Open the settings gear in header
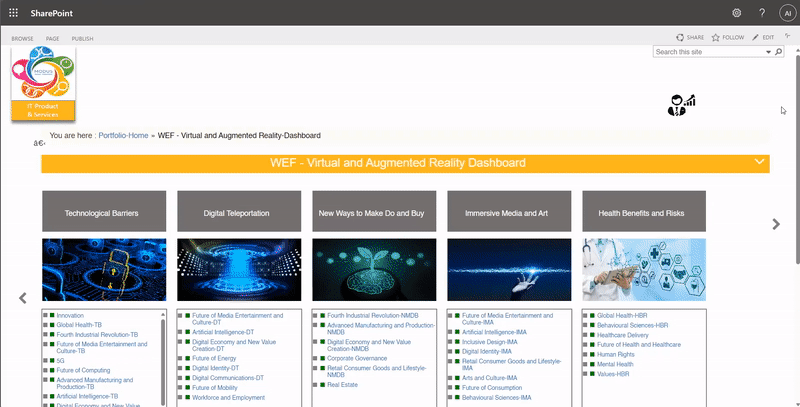This screenshot has height=407, width=800. [x=737, y=13]
